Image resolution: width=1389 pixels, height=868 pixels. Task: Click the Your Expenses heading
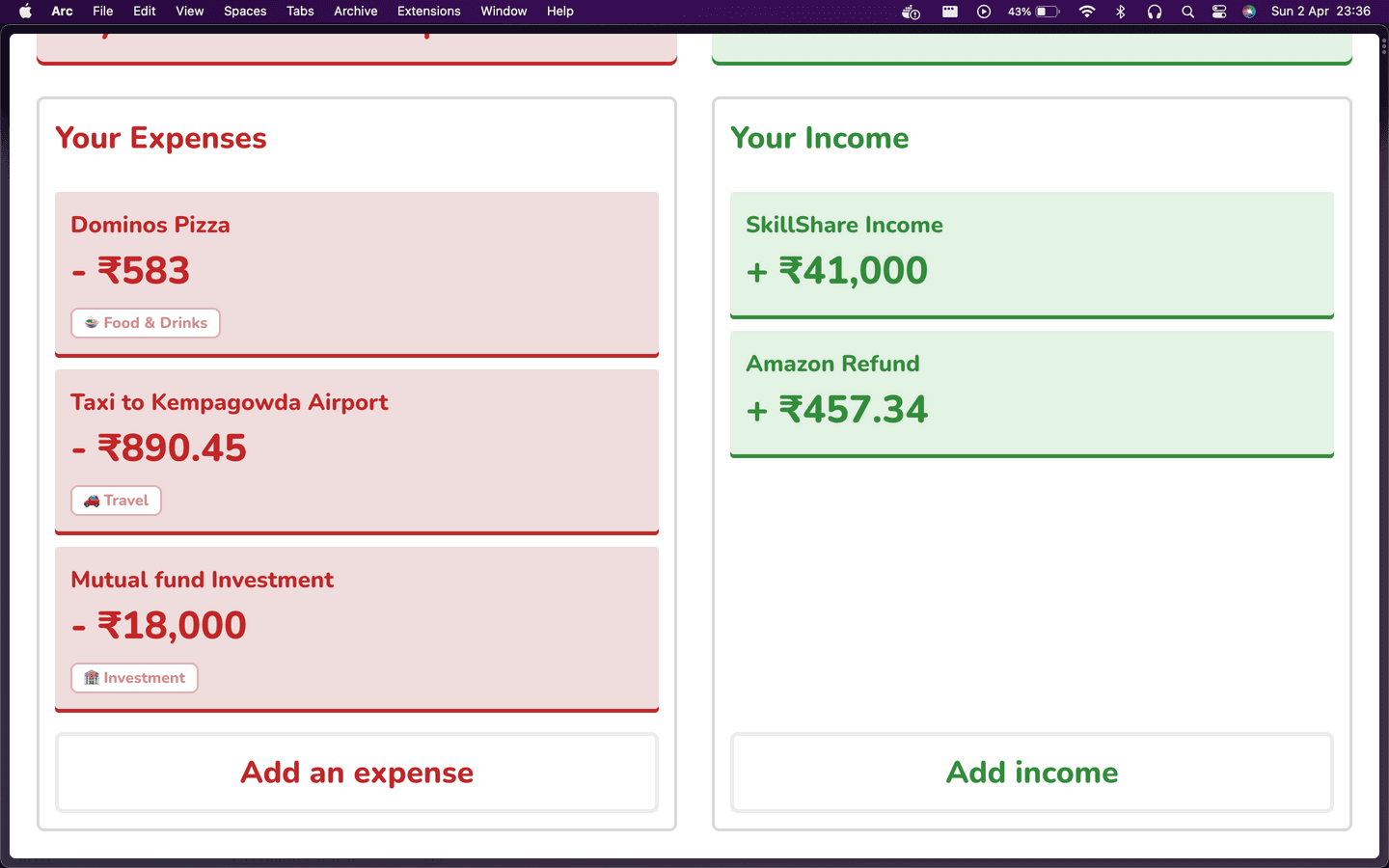pos(161,138)
